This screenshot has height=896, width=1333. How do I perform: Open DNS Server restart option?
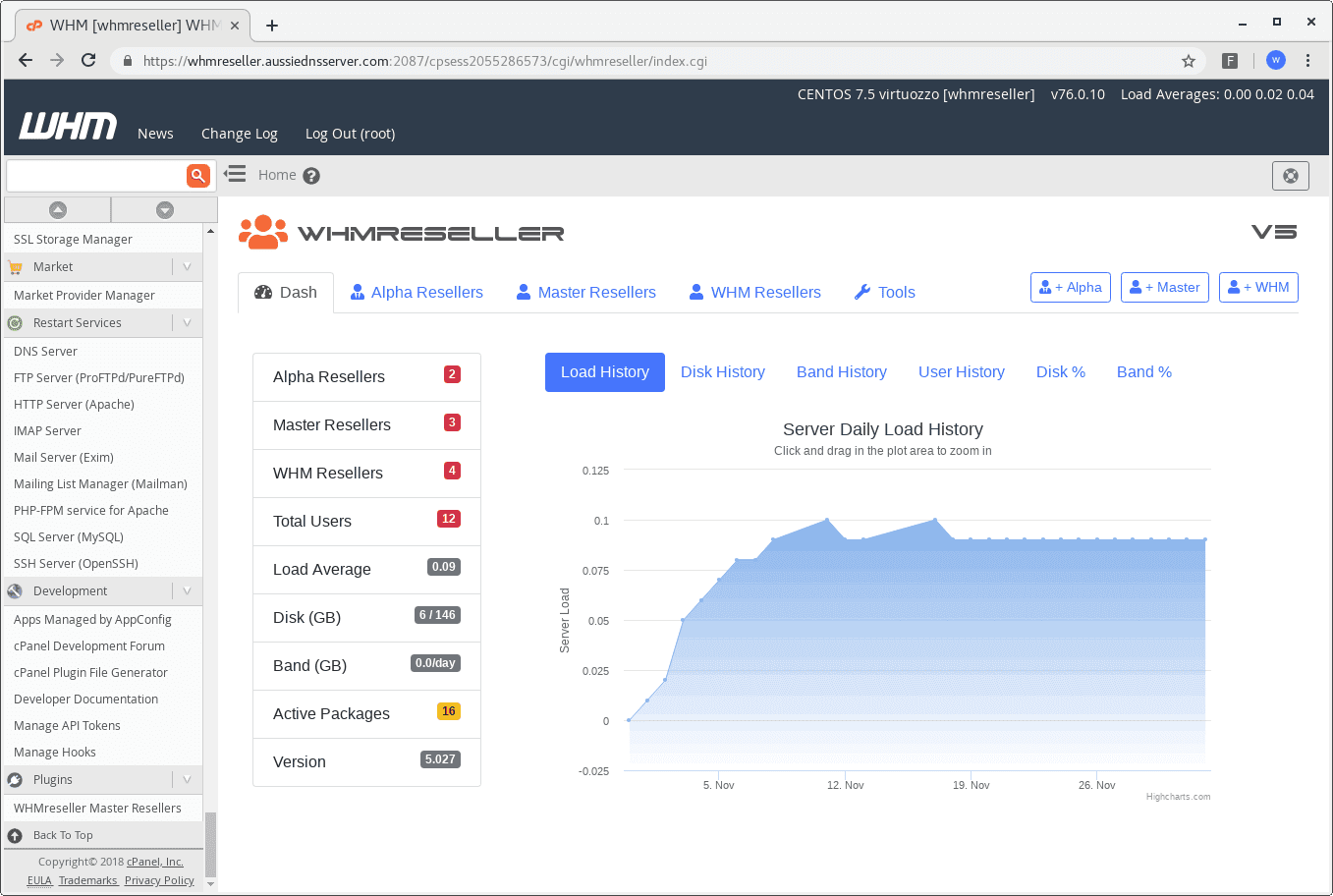[45, 352]
